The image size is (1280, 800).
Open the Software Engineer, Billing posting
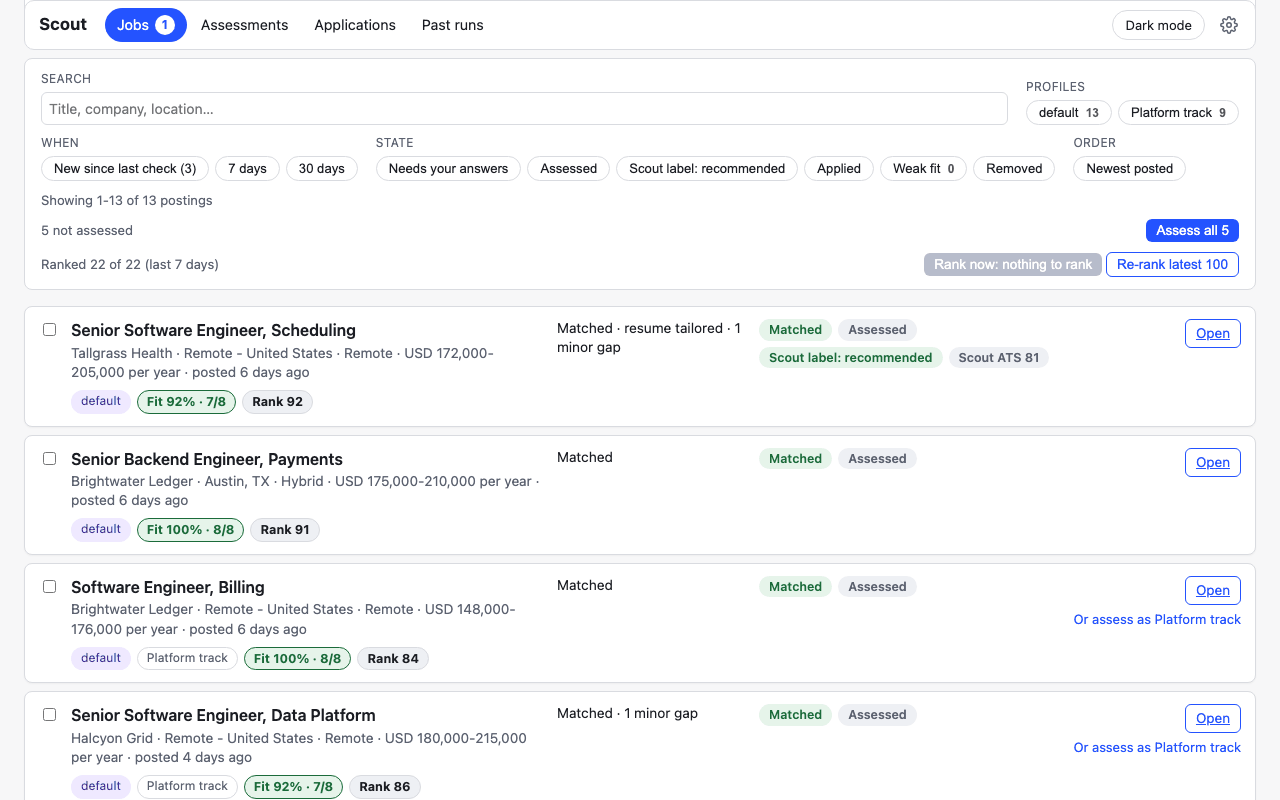tap(1213, 590)
